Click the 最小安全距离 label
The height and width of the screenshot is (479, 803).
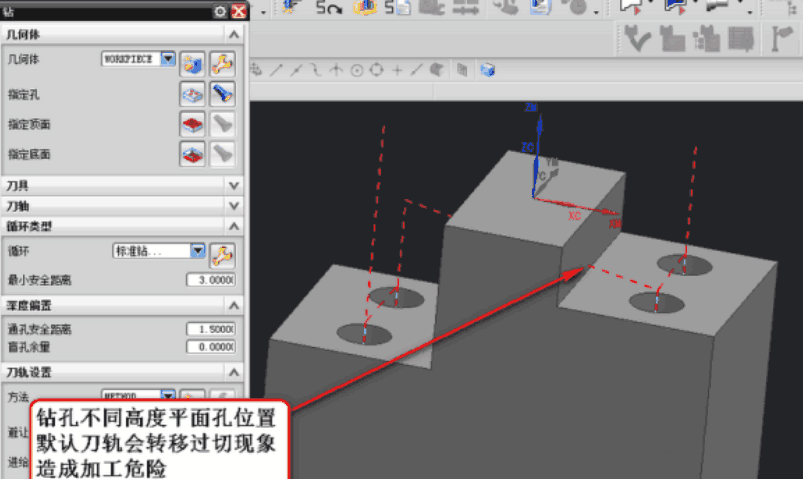point(39,280)
